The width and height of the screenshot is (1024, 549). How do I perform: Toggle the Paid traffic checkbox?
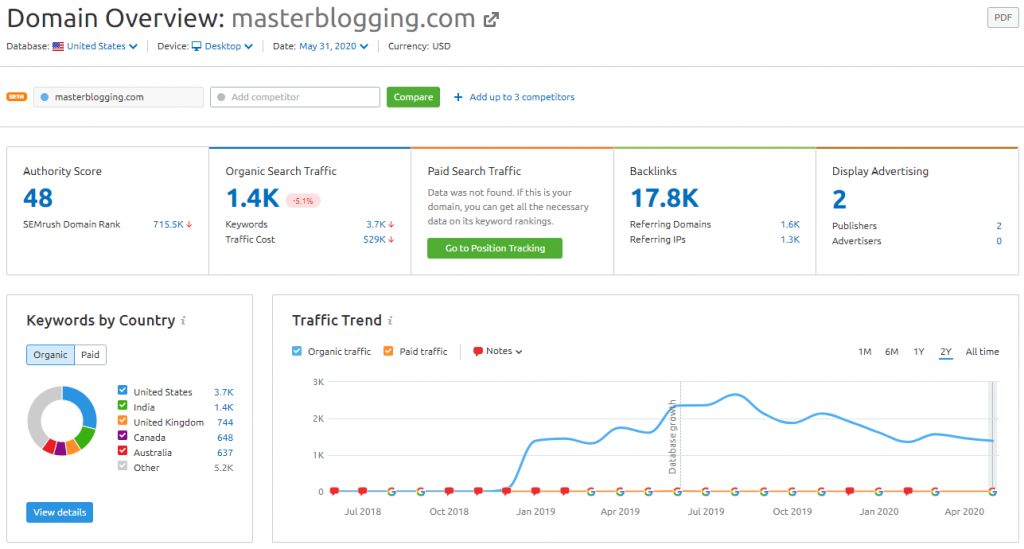(389, 351)
